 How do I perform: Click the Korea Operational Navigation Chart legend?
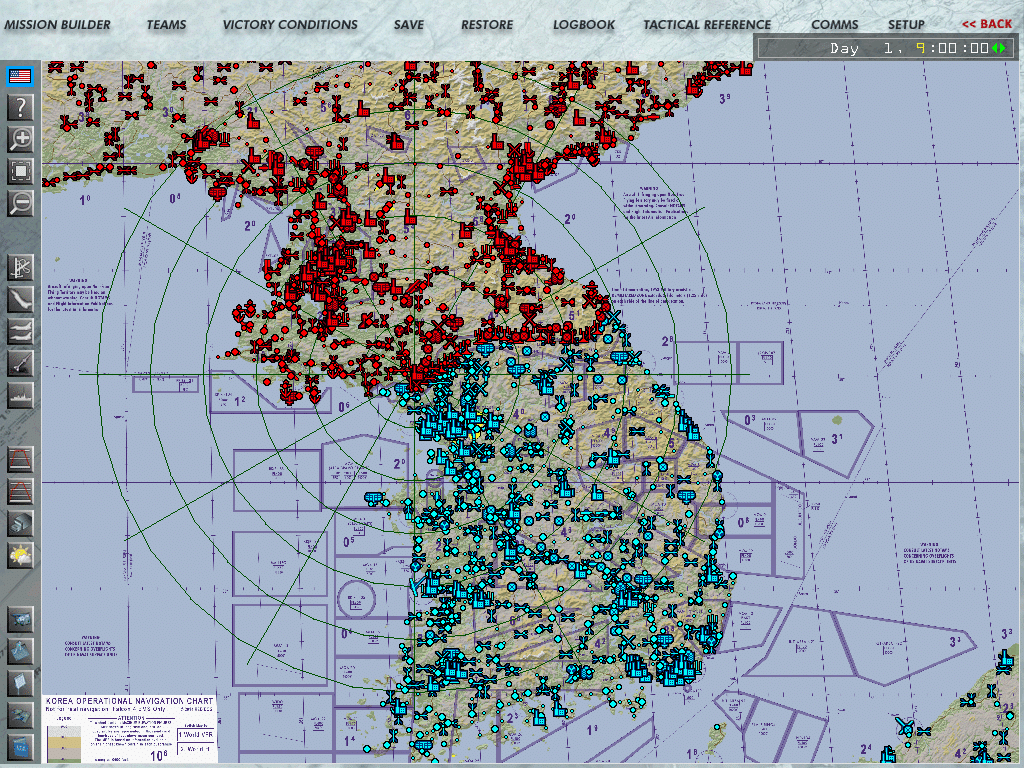129,729
